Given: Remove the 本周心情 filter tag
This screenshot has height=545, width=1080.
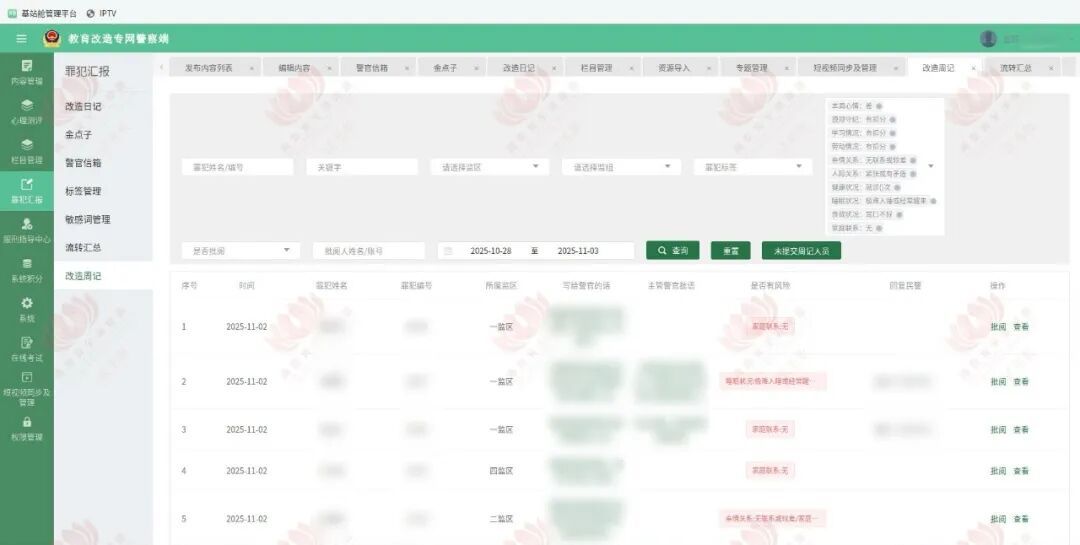Looking at the screenshot, I should coord(879,106).
